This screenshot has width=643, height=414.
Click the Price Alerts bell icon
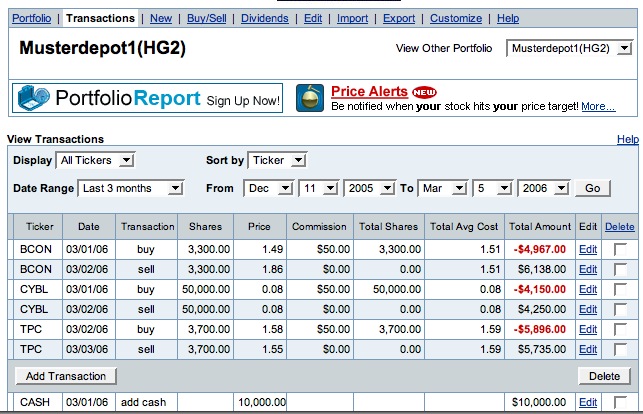pos(310,98)
